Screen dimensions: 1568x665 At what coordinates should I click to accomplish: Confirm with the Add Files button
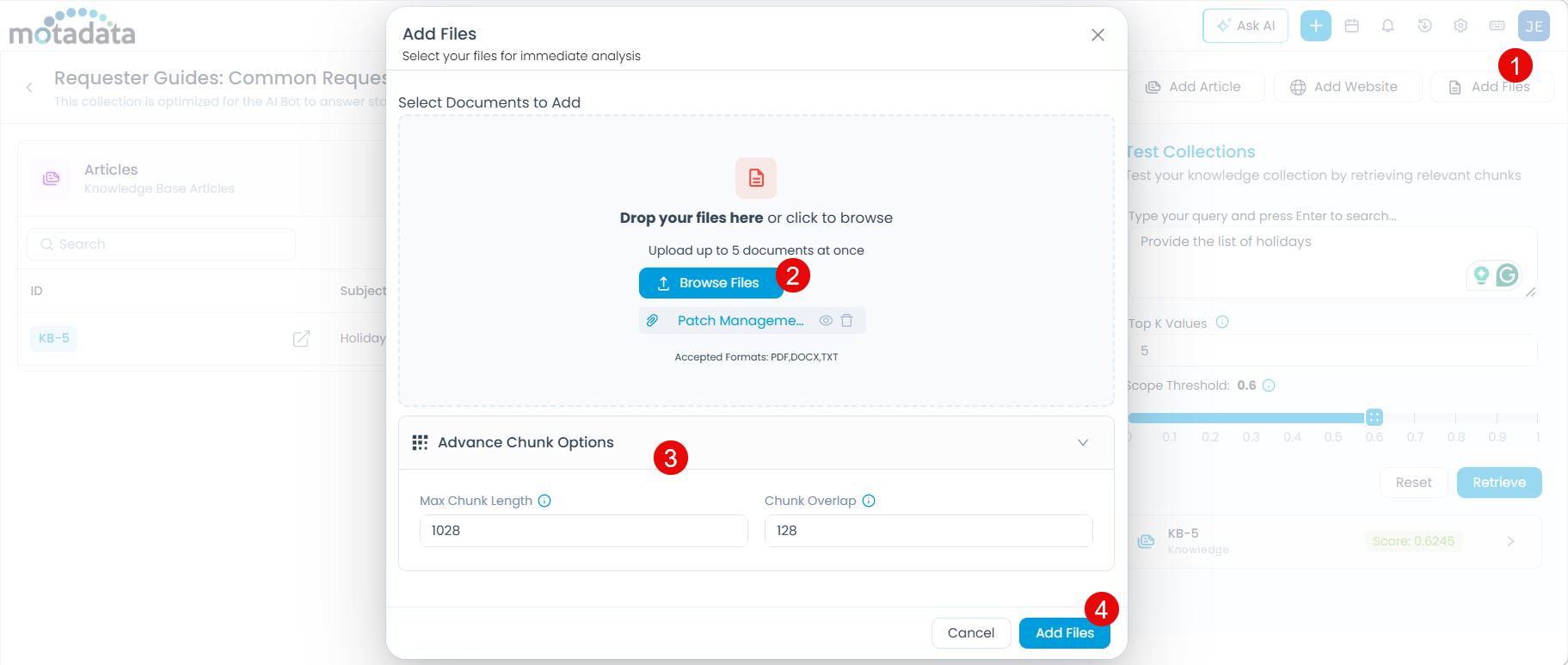(1064, 633)
